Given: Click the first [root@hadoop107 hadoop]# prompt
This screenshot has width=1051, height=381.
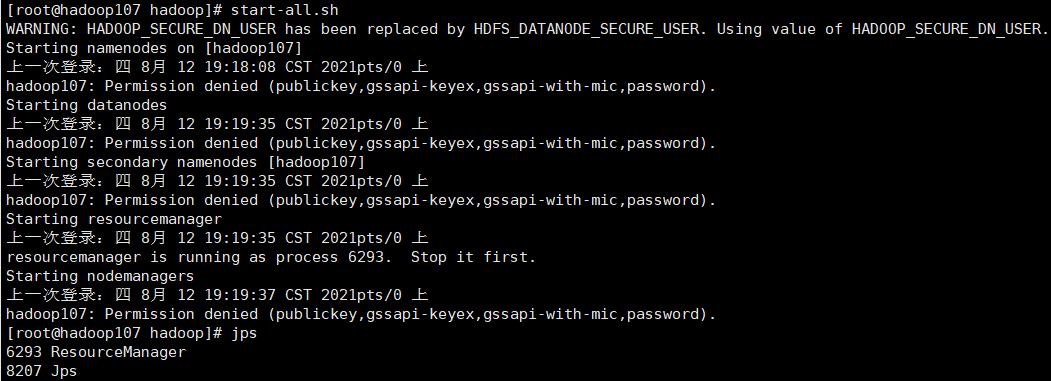Looking at the screenshot, I should click(114, 10).
